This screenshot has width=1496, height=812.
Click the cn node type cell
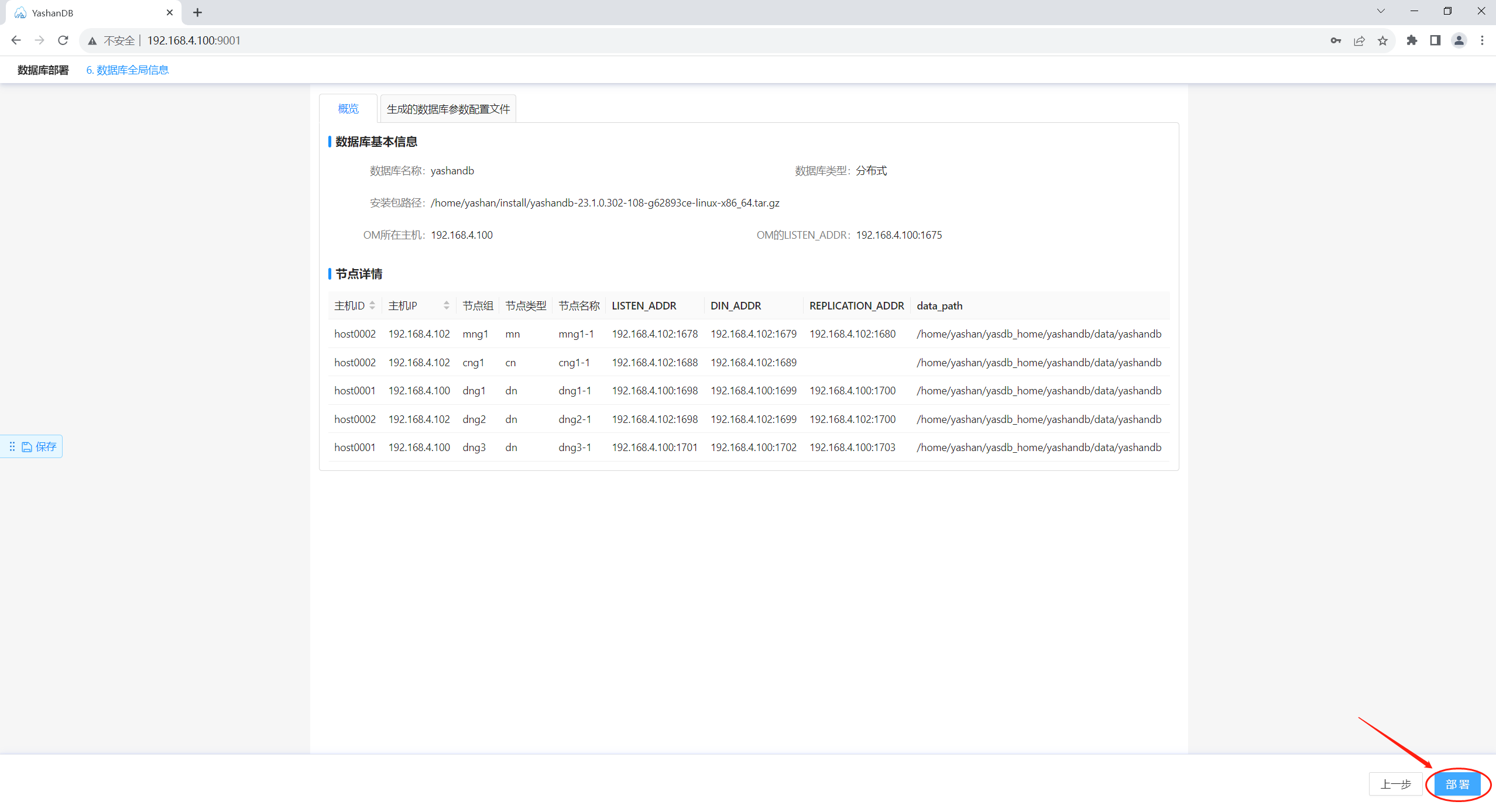point(510,363)
